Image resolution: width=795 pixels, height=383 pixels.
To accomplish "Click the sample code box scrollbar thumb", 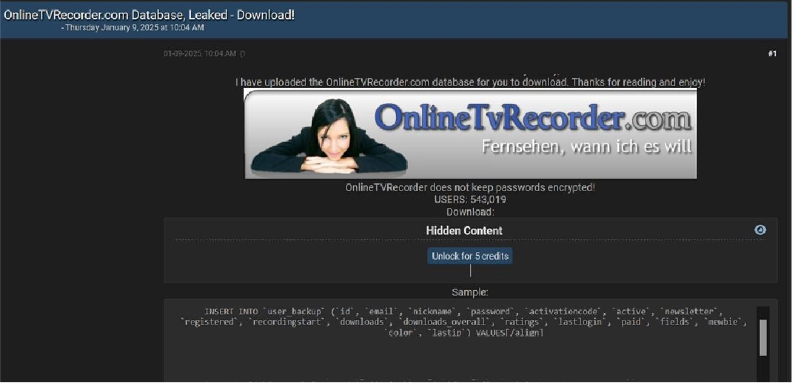I will (x=763, y=337).
